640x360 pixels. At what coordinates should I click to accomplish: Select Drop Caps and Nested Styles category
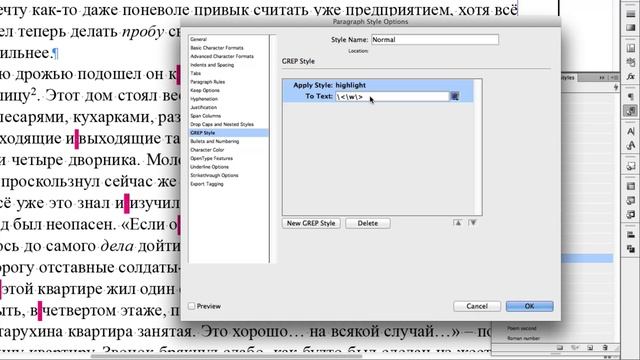tap(222, 124)
